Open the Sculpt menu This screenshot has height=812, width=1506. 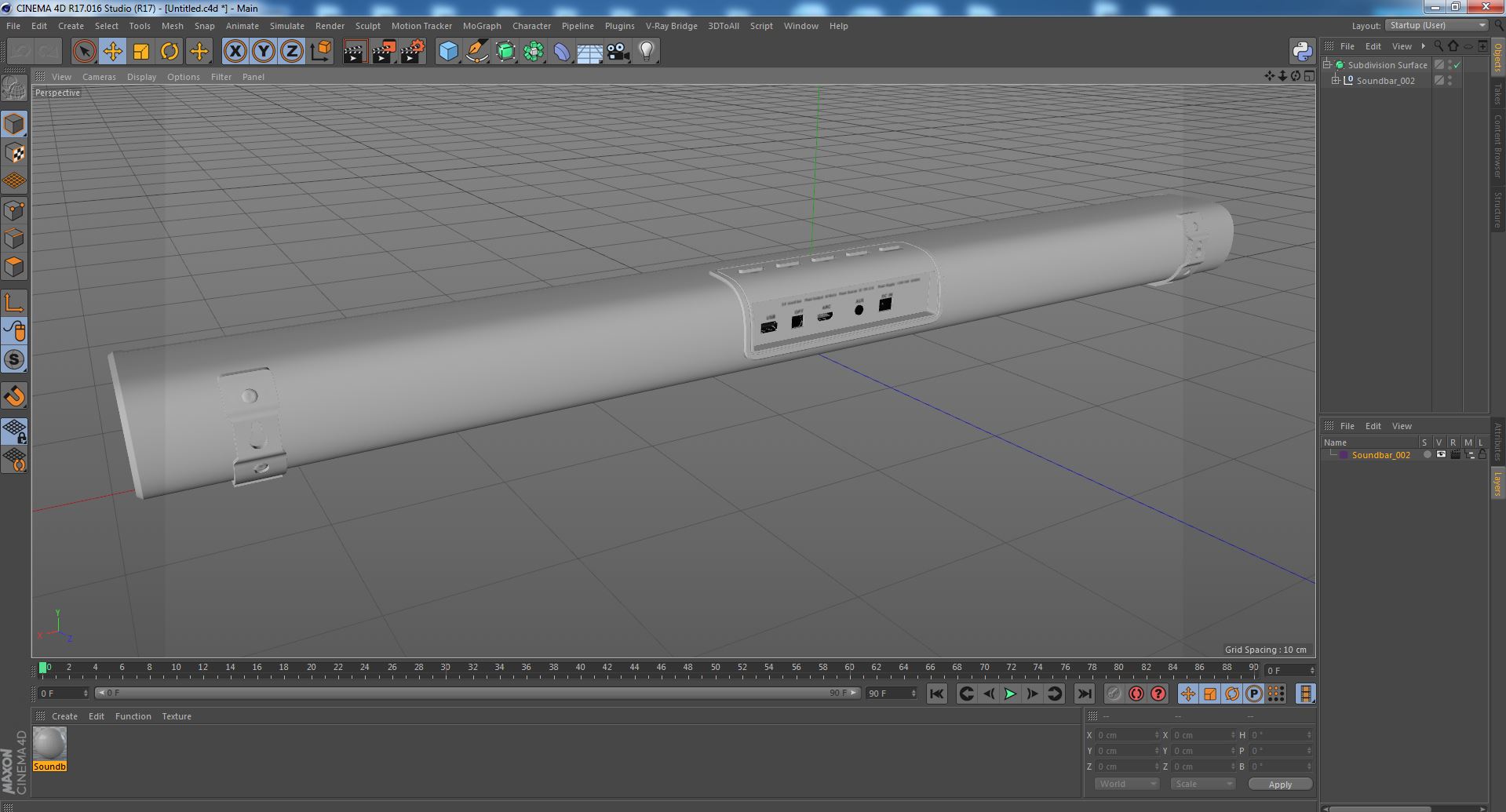click(367, 26)
